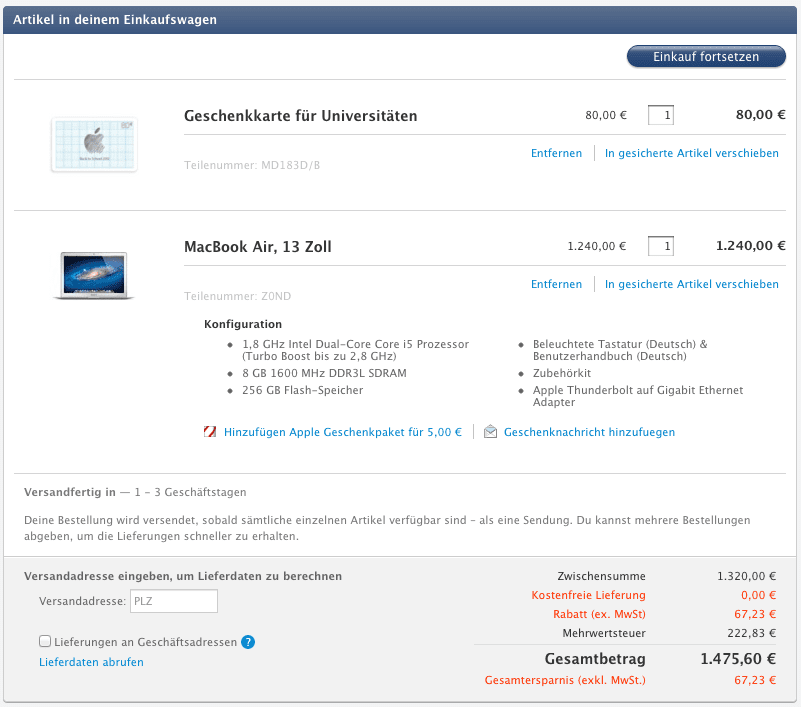801x707 pixels.
Task: Edit quantity field for the gift card
Action: (661, 115)
